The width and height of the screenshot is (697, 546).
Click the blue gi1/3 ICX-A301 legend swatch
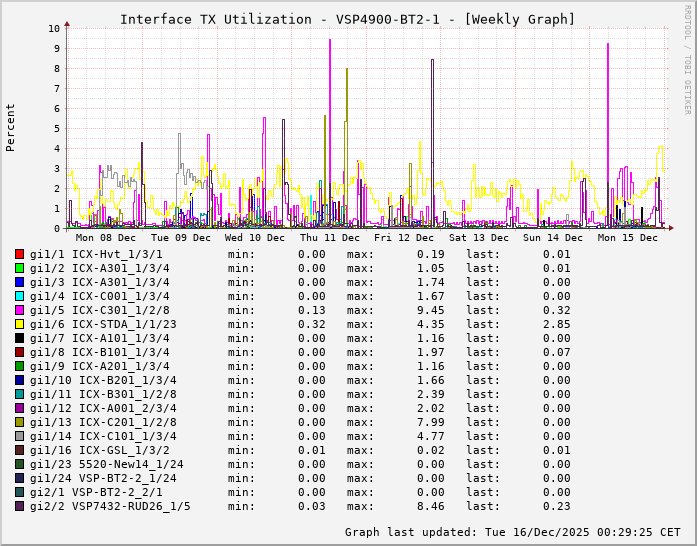[x=19, y=282]
